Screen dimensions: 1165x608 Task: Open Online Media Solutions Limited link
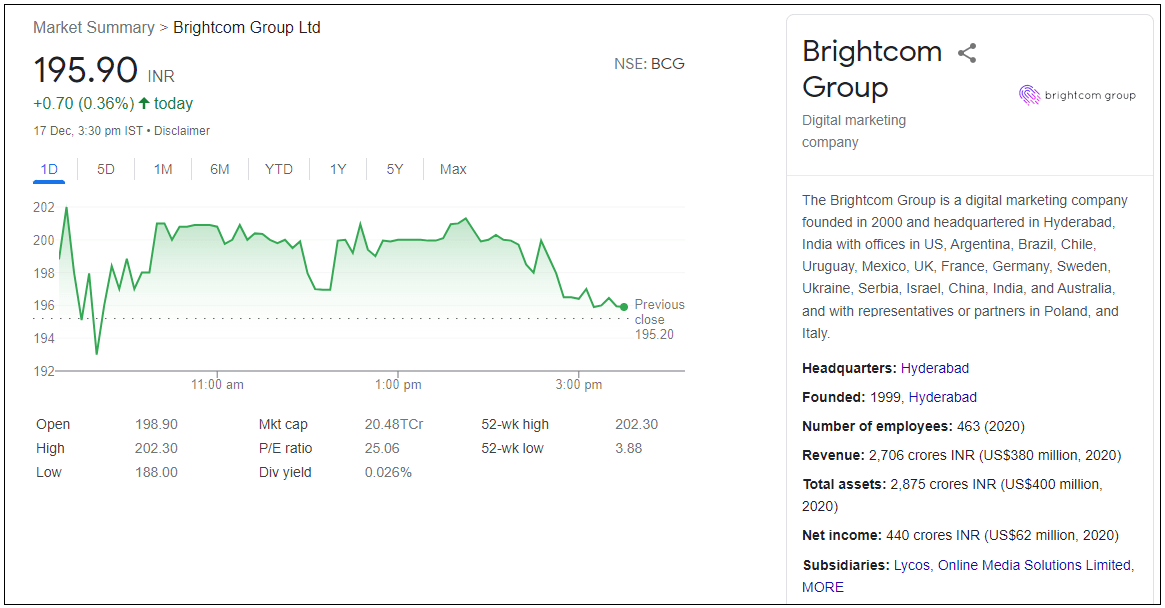click(x=1034, y=565)
